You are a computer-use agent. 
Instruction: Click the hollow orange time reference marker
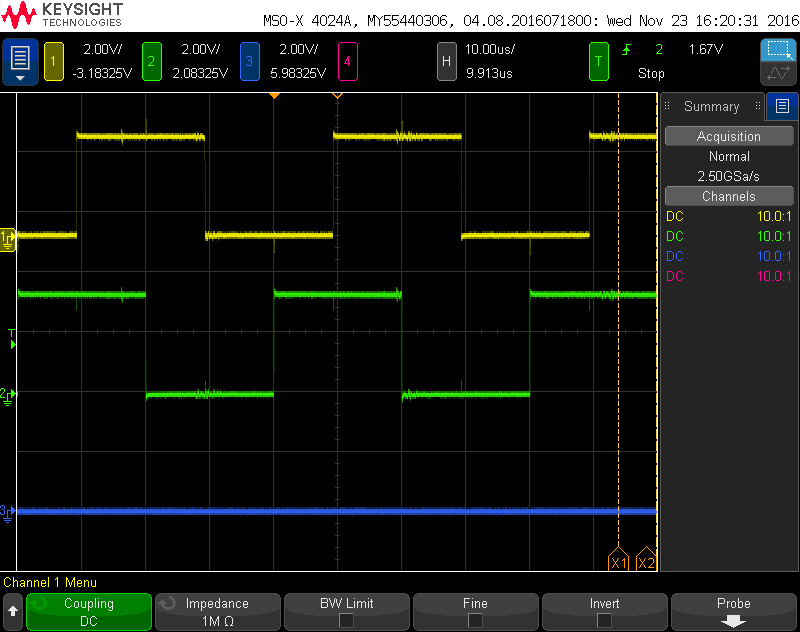pyautogui.click(x=337, y=96)
